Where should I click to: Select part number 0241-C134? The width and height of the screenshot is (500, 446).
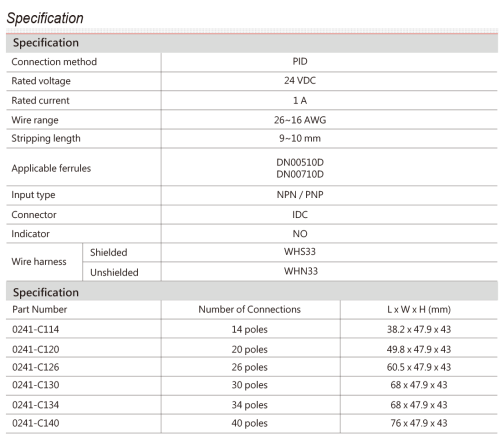pyautogui.click(x=35, y=405)
